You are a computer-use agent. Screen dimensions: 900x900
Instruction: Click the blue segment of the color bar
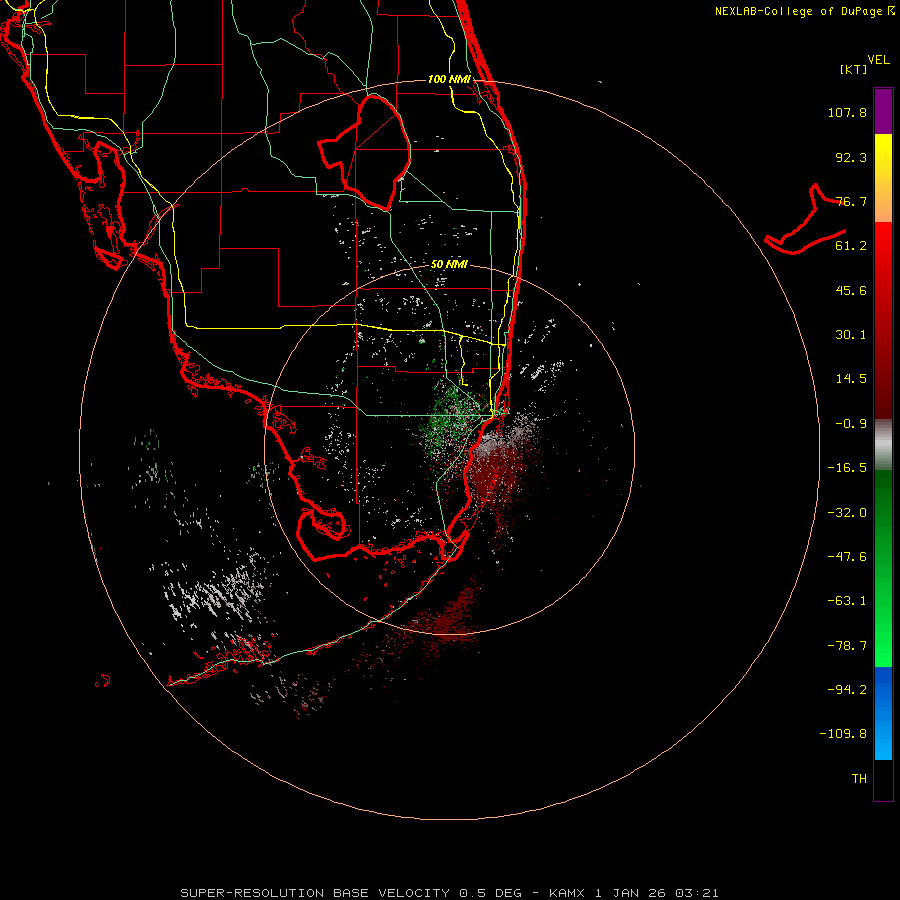click(883, 713)
